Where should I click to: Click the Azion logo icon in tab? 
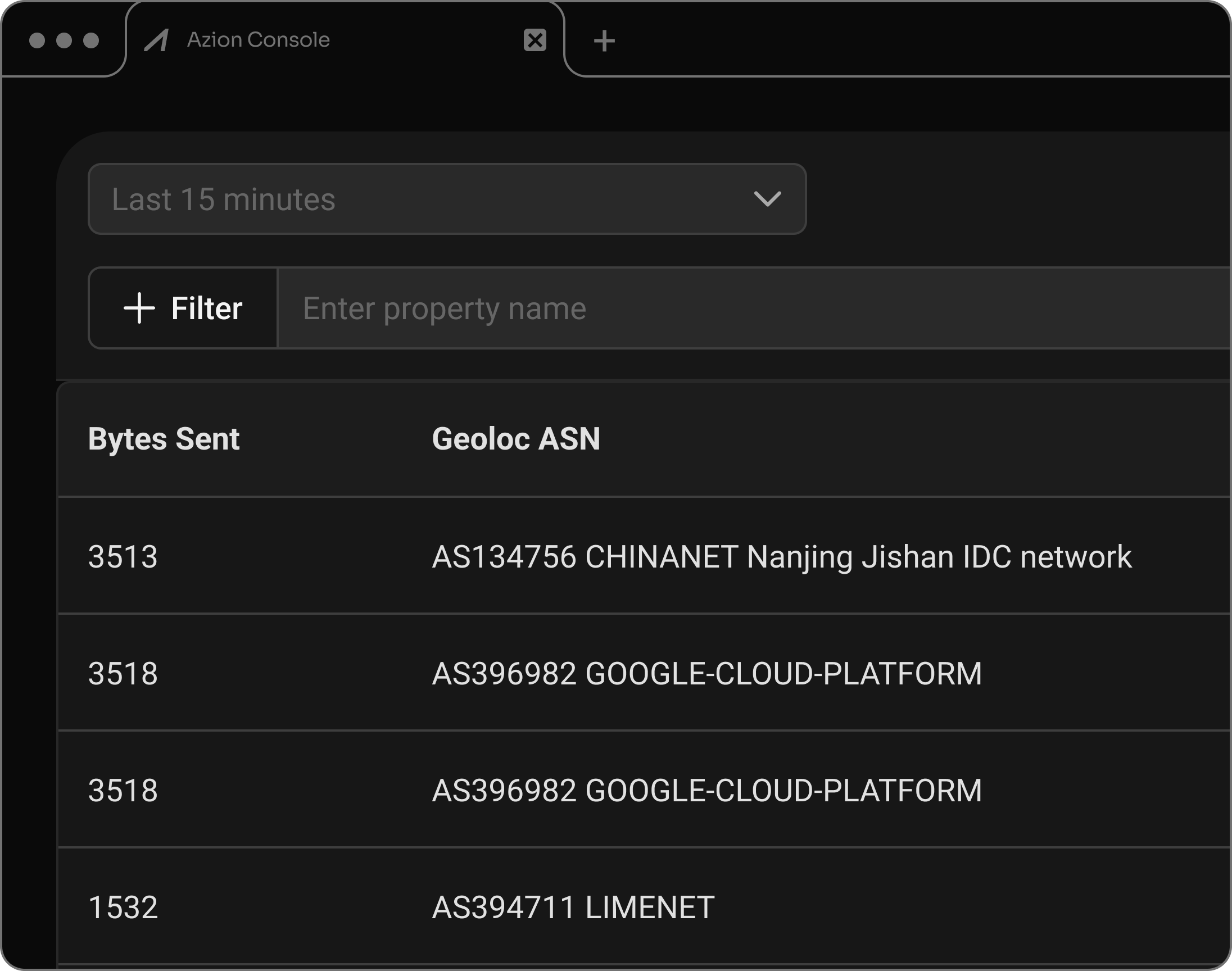point(156,40)
